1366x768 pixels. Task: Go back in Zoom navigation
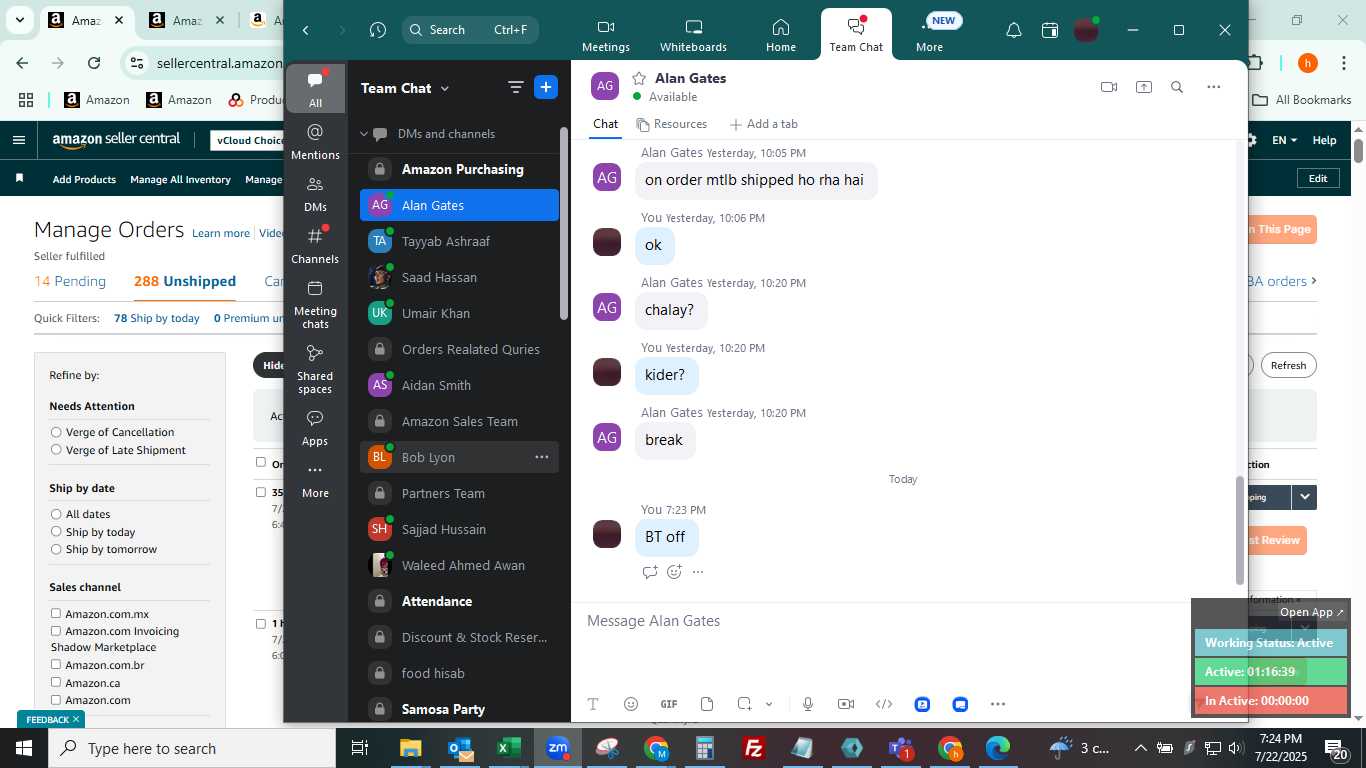(306, 30)
